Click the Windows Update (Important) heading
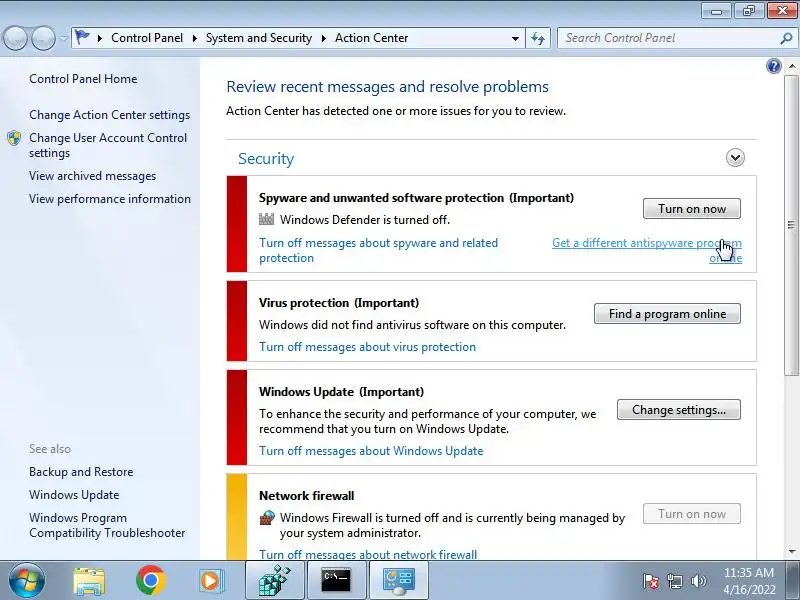 click(x=341, y=392)
